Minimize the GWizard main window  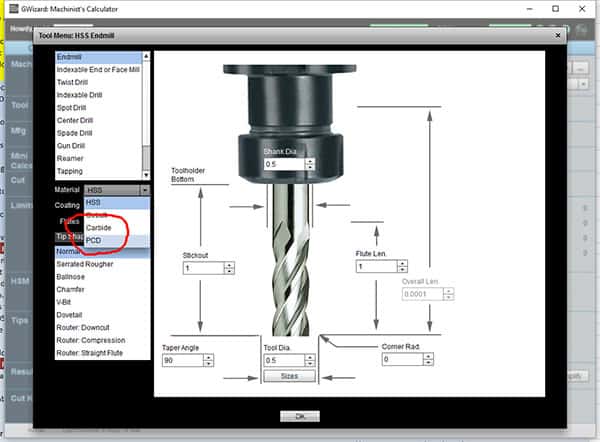point(530,8)
